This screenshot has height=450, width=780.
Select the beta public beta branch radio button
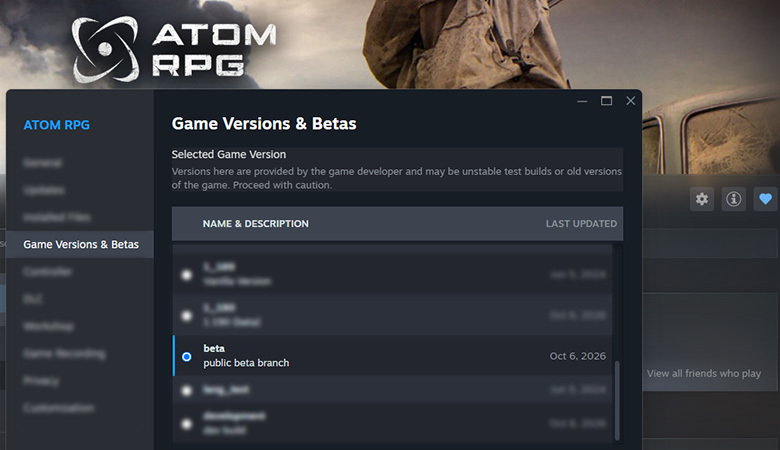pos(187,357)
